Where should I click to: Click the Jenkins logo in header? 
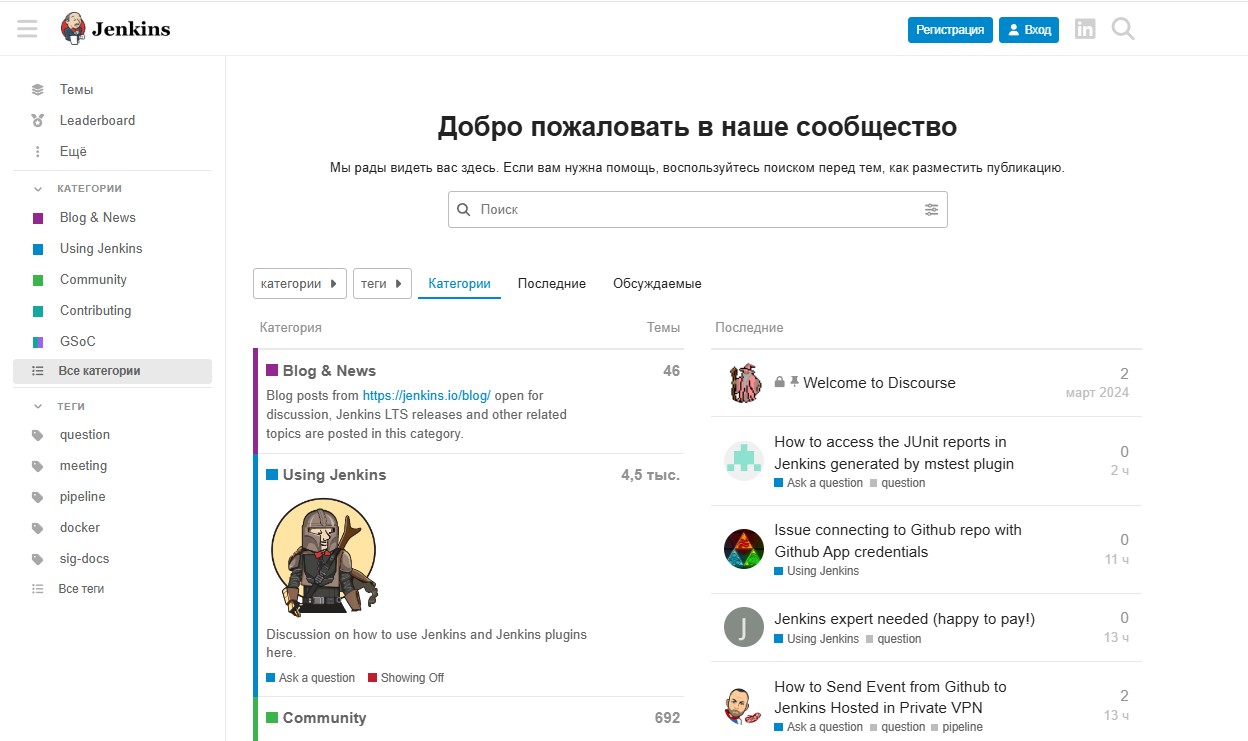tap(115, 29)
